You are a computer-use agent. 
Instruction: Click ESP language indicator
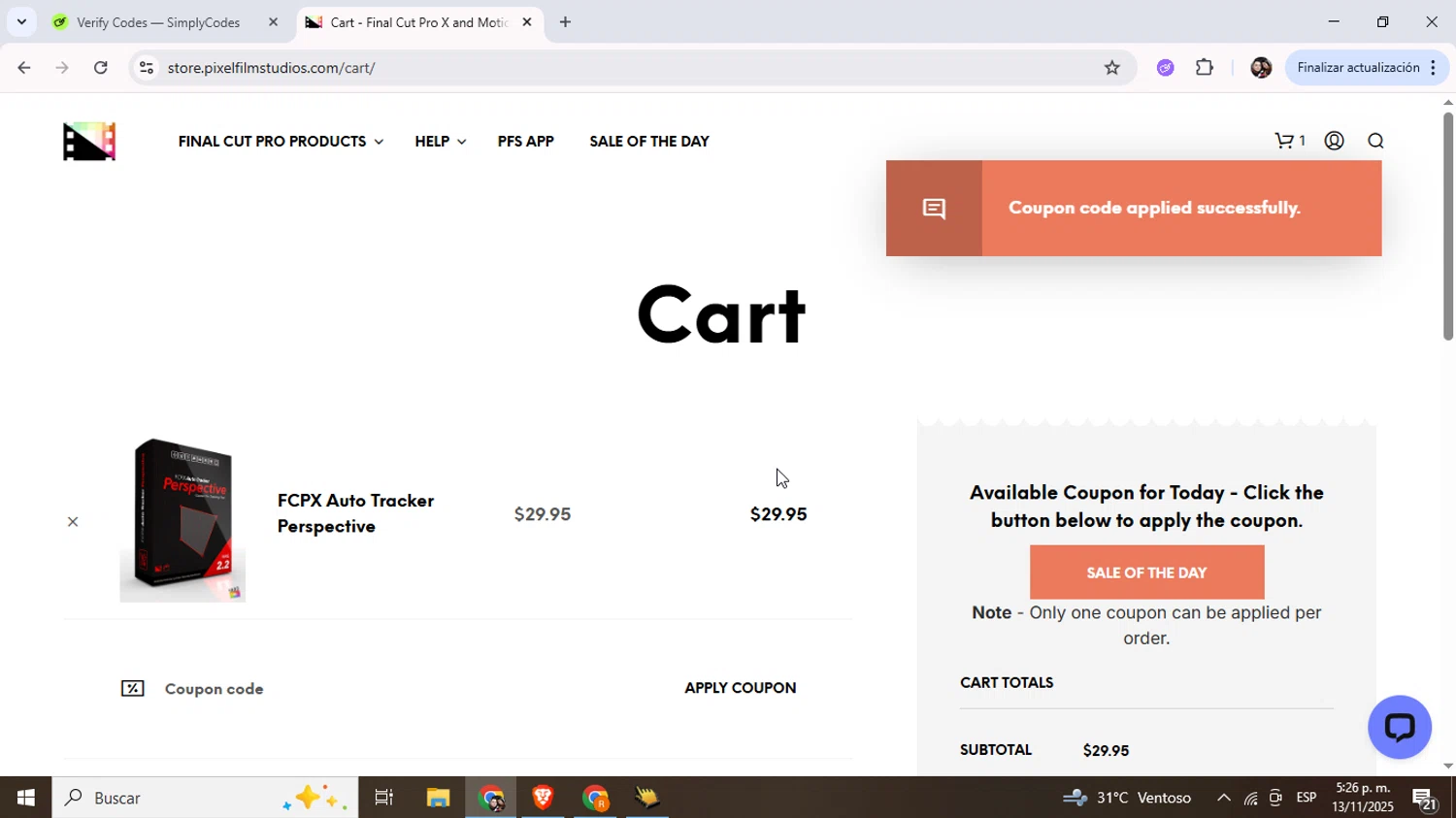[x=1307, y=798]
